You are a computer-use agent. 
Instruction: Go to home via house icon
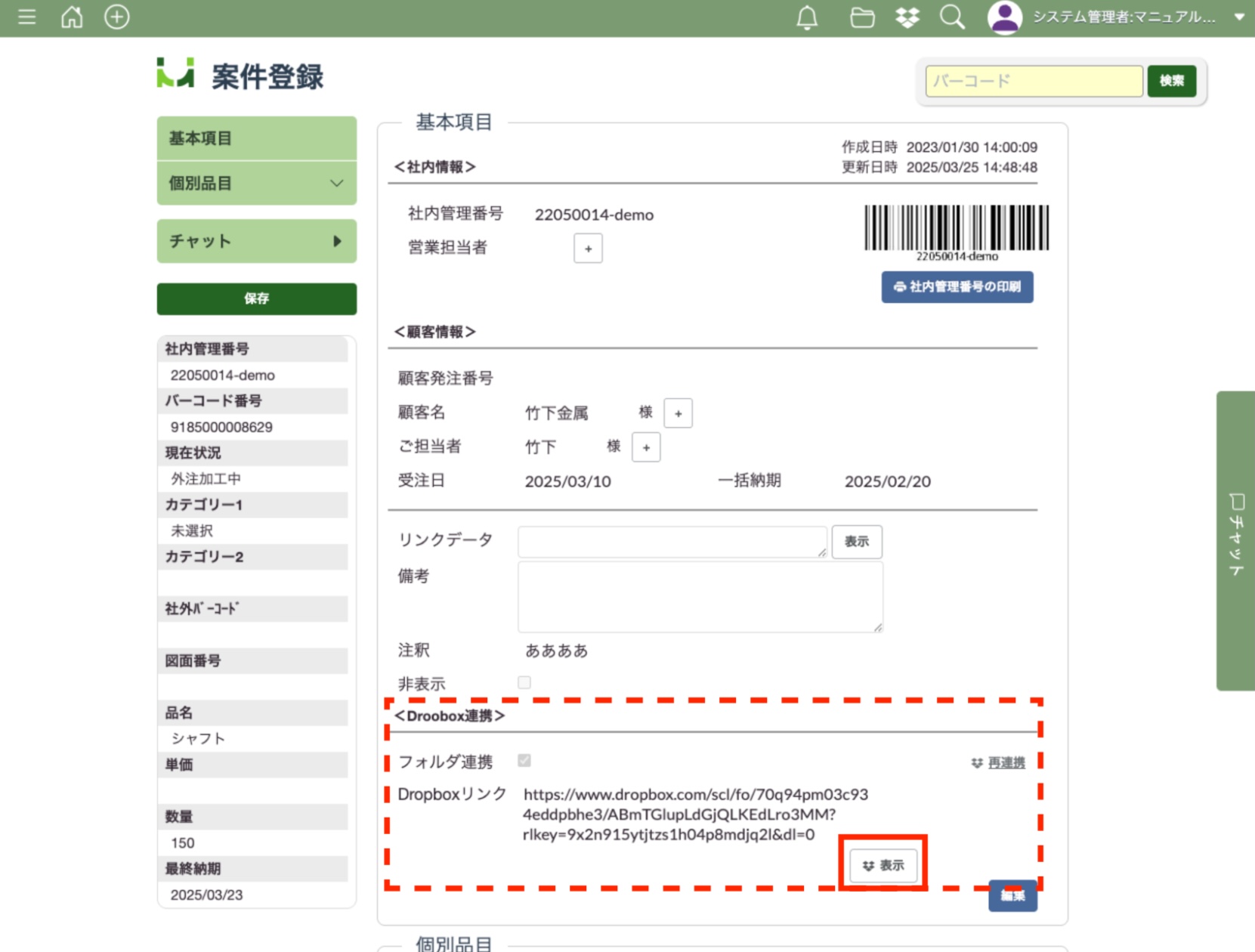pyautogui.click(x=72, y=17)
